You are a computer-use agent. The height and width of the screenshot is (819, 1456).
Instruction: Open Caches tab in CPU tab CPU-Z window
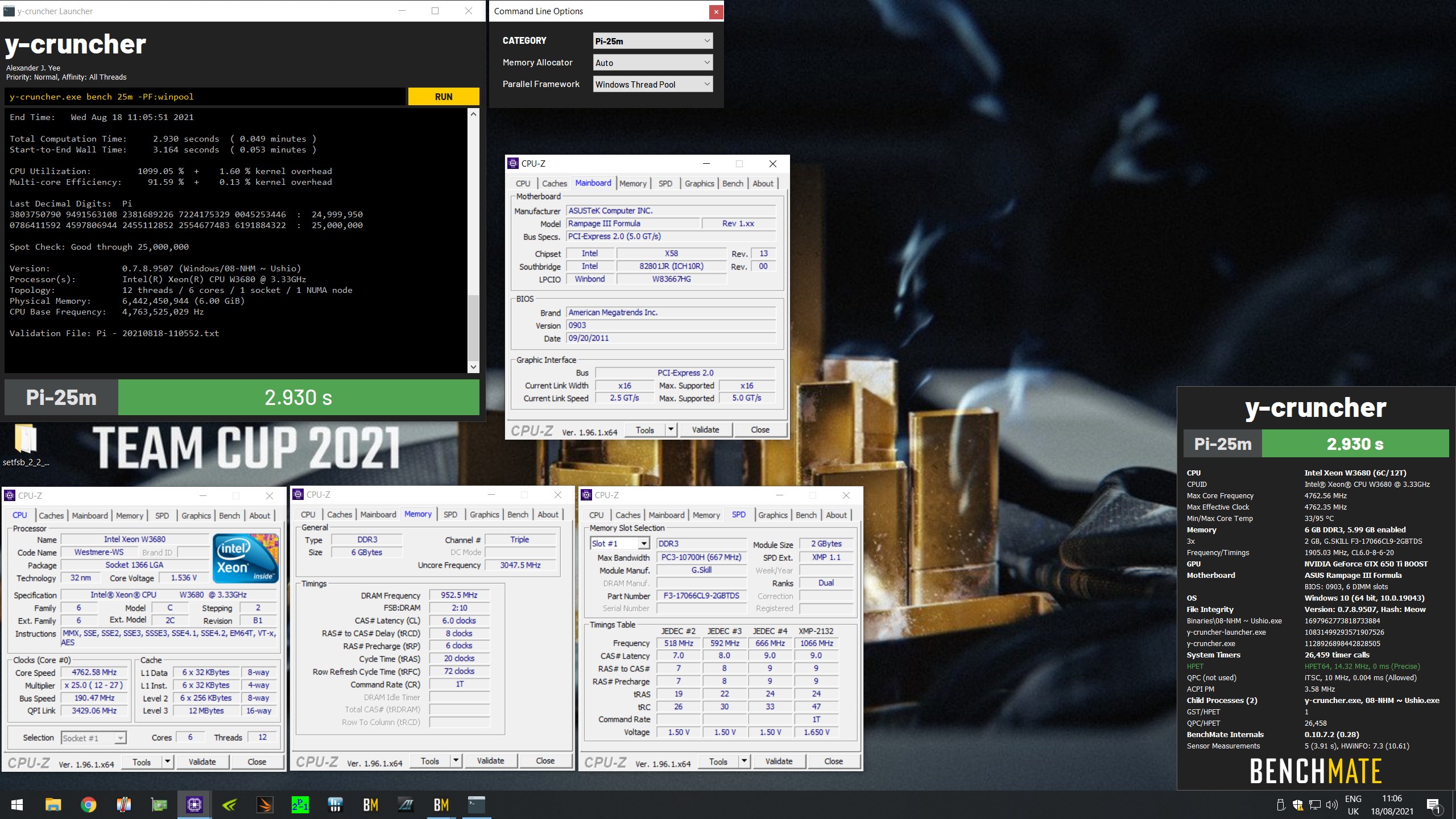pos(51,515)
